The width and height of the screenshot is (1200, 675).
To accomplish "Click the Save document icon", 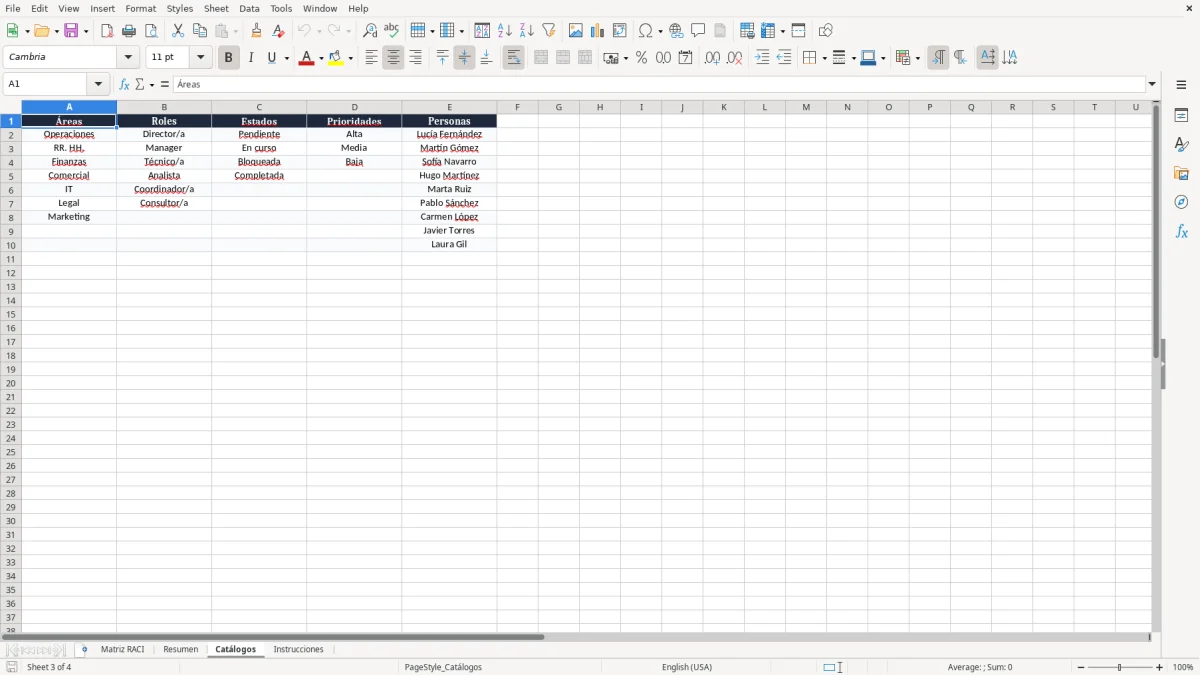I will click(x=70, y=31).
